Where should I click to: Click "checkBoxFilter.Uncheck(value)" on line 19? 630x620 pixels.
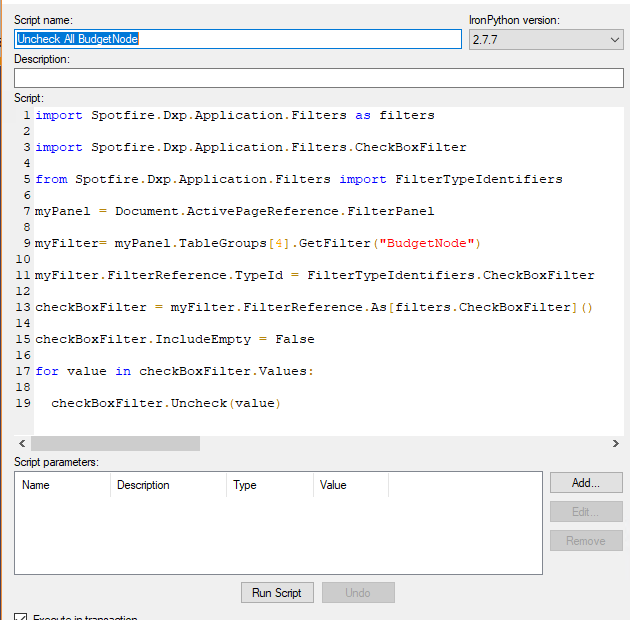point(166,403)
